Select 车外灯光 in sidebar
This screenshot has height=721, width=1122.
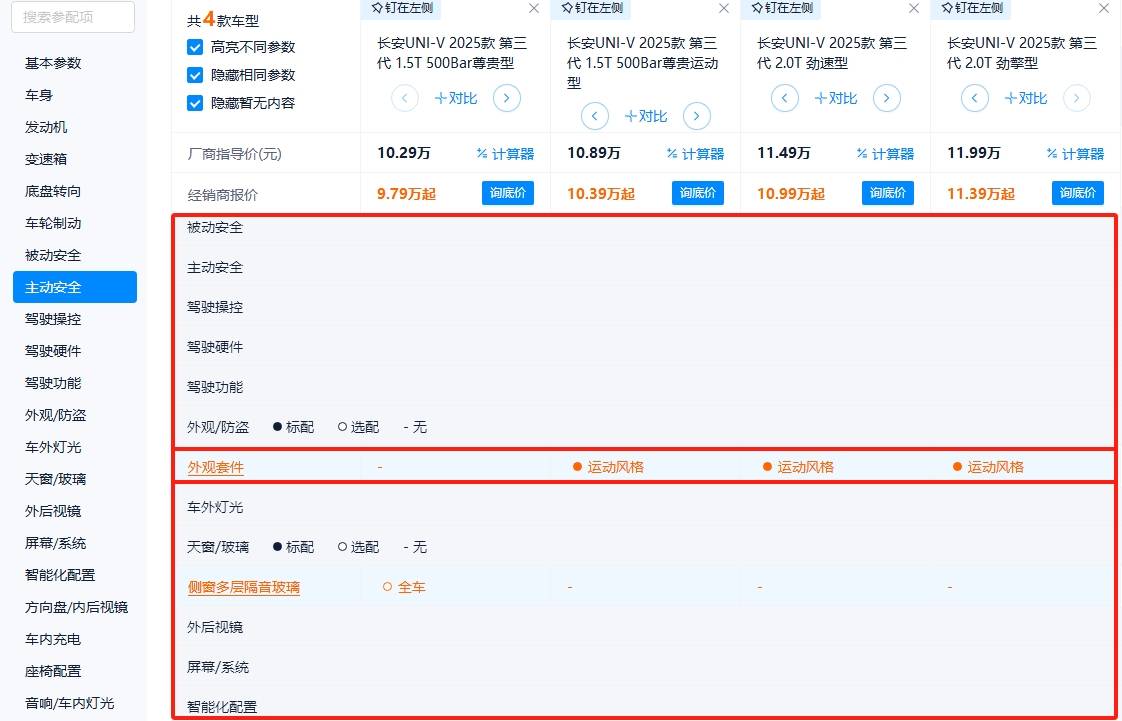tap(53, 447)
